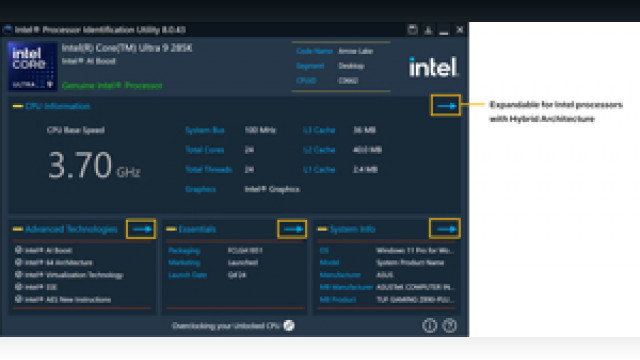Click the Launch Date label
The height and width of the screenshot is (360, 640).
[x=188, y=275]
